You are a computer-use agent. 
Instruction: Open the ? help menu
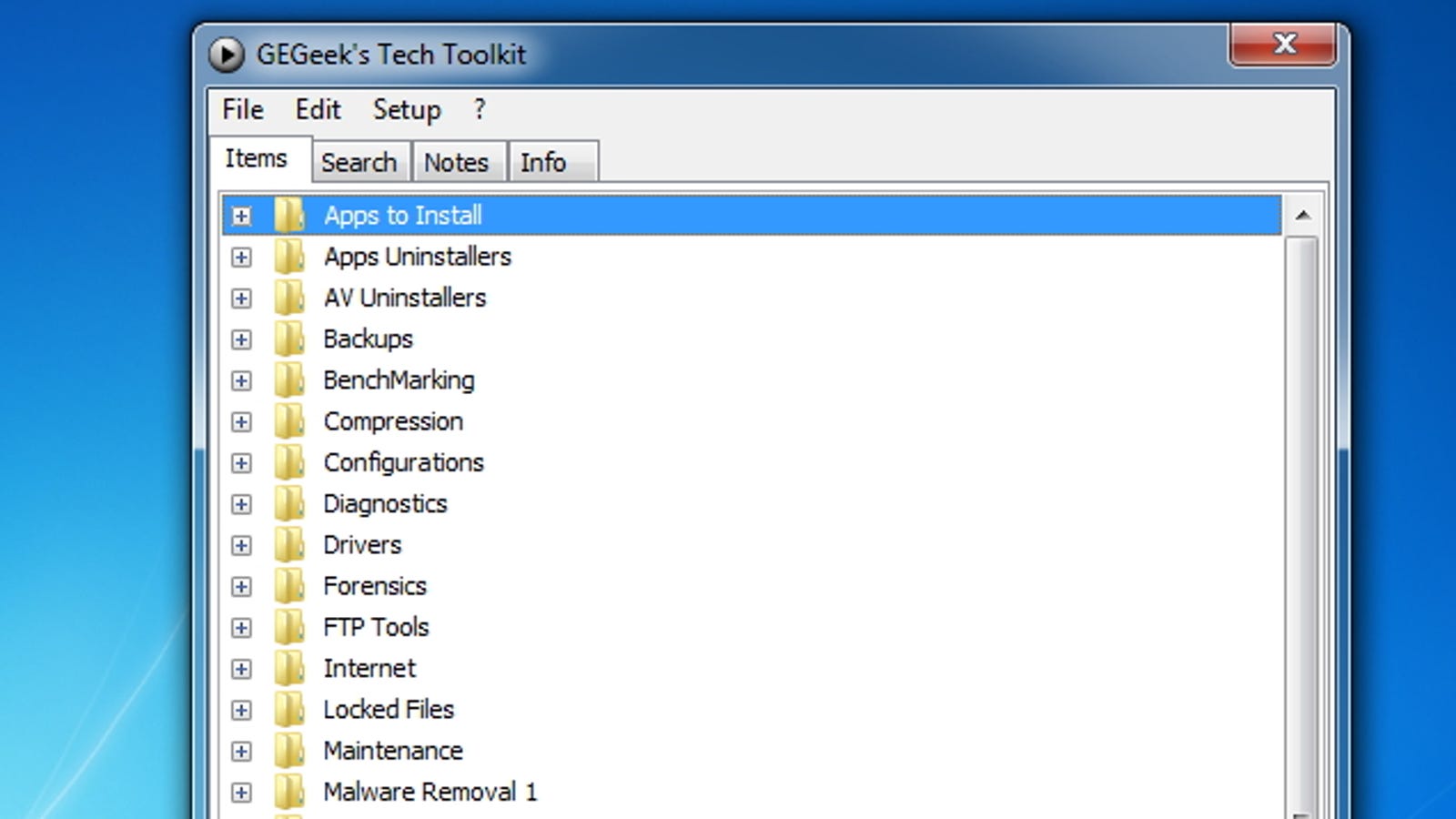point(480,110)
